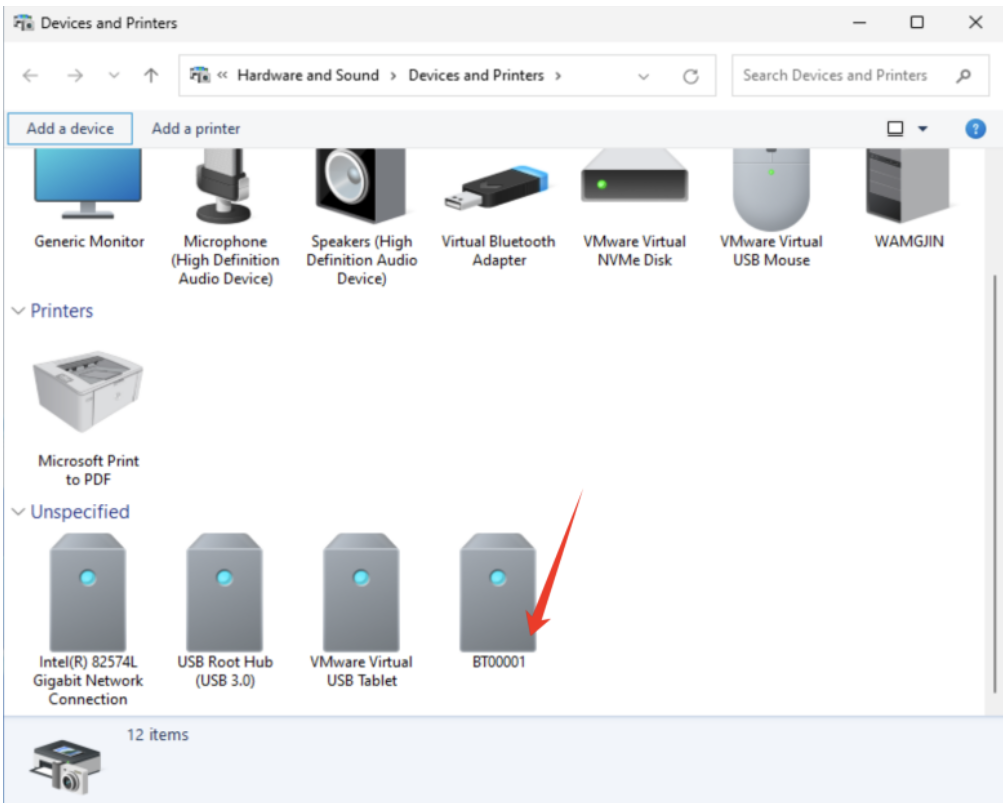Navigate to Hardware and Sound breadcrumb
Screen dimensions: 1008x808
point(308,76)
